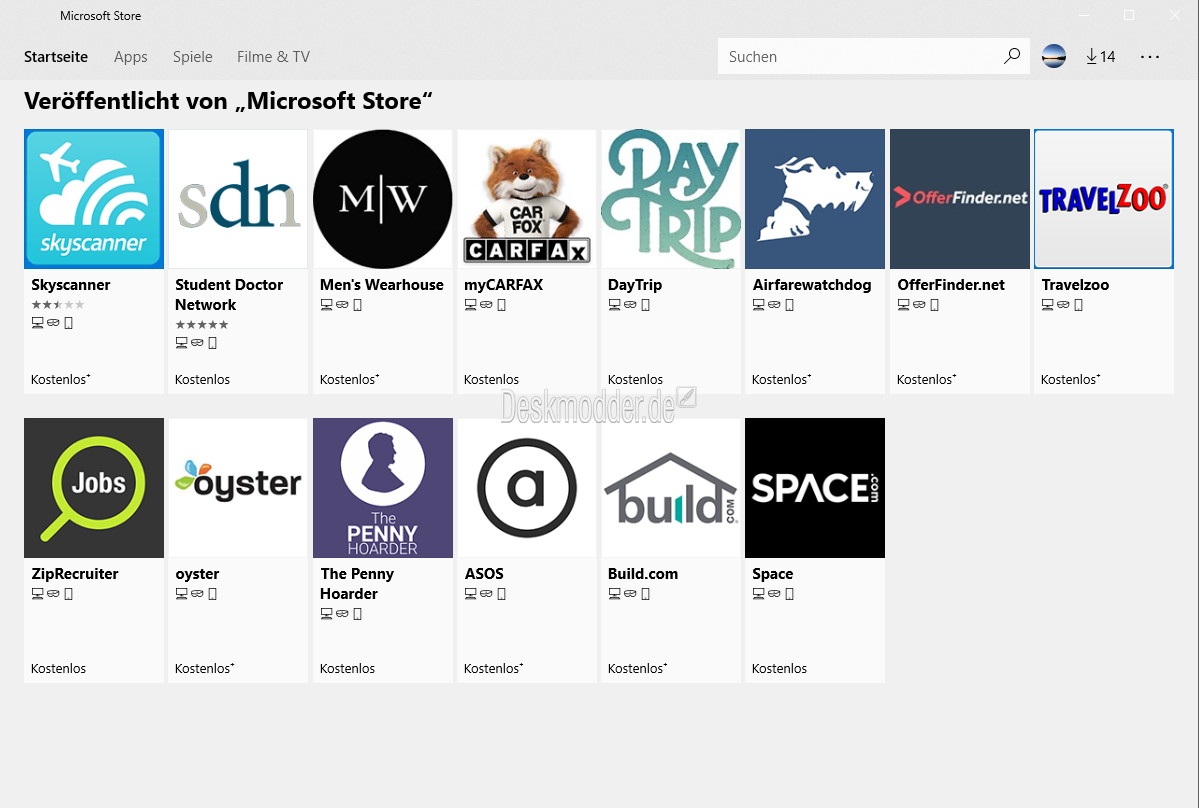Open the Airfarewatchdog dog logo
The image size is (1199, 808).
(815, 199)
